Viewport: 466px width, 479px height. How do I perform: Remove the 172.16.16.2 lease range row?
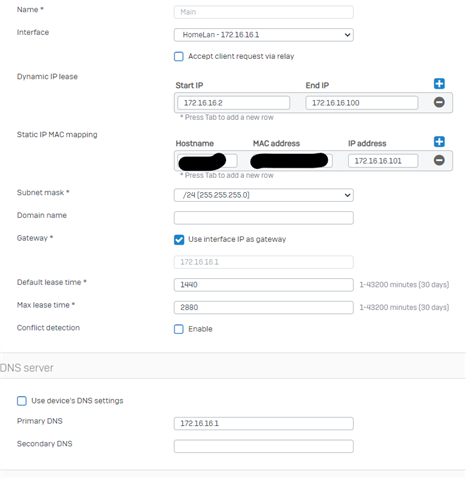(439, 102)
